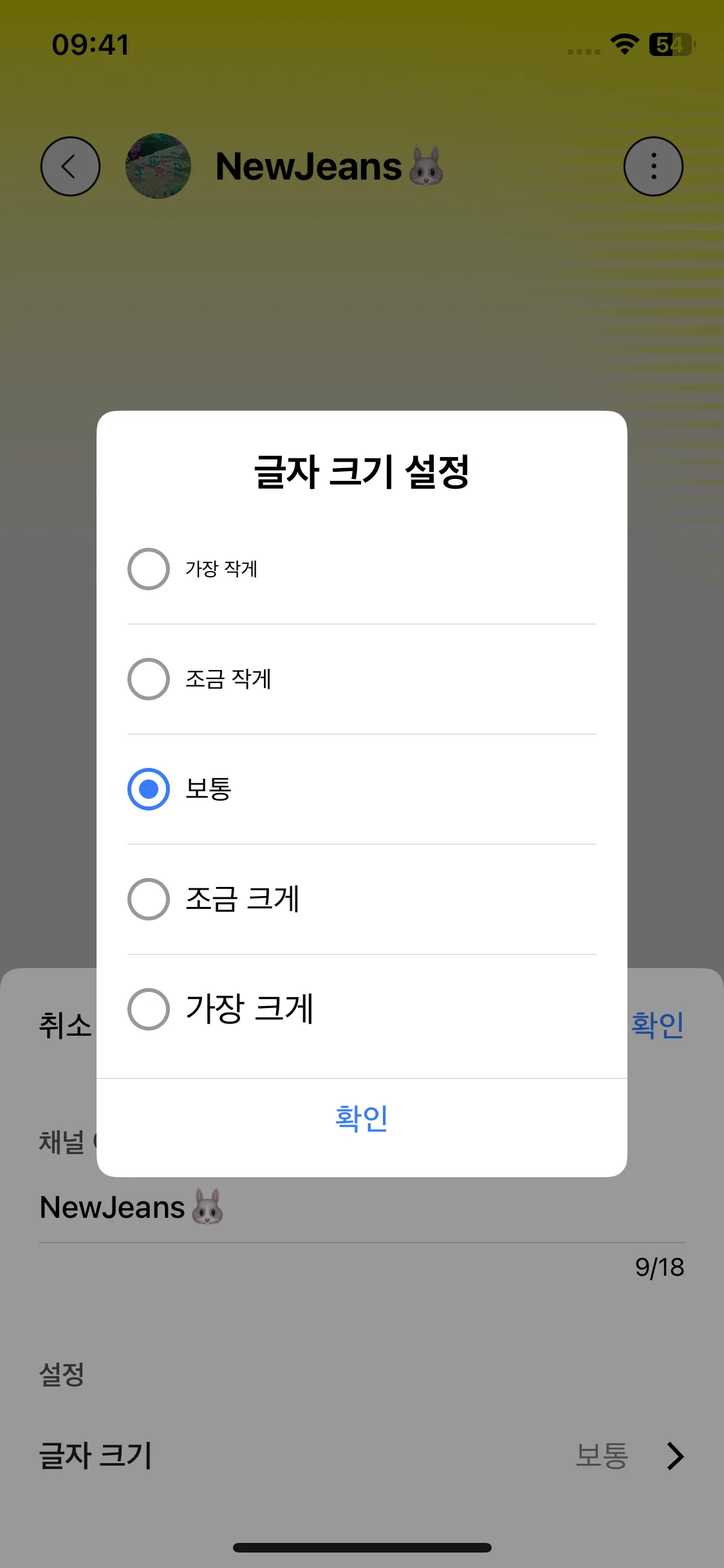Edit the NewJeans channel name field
Viewport: 724px width, 1568px height.
point(362,1208)
